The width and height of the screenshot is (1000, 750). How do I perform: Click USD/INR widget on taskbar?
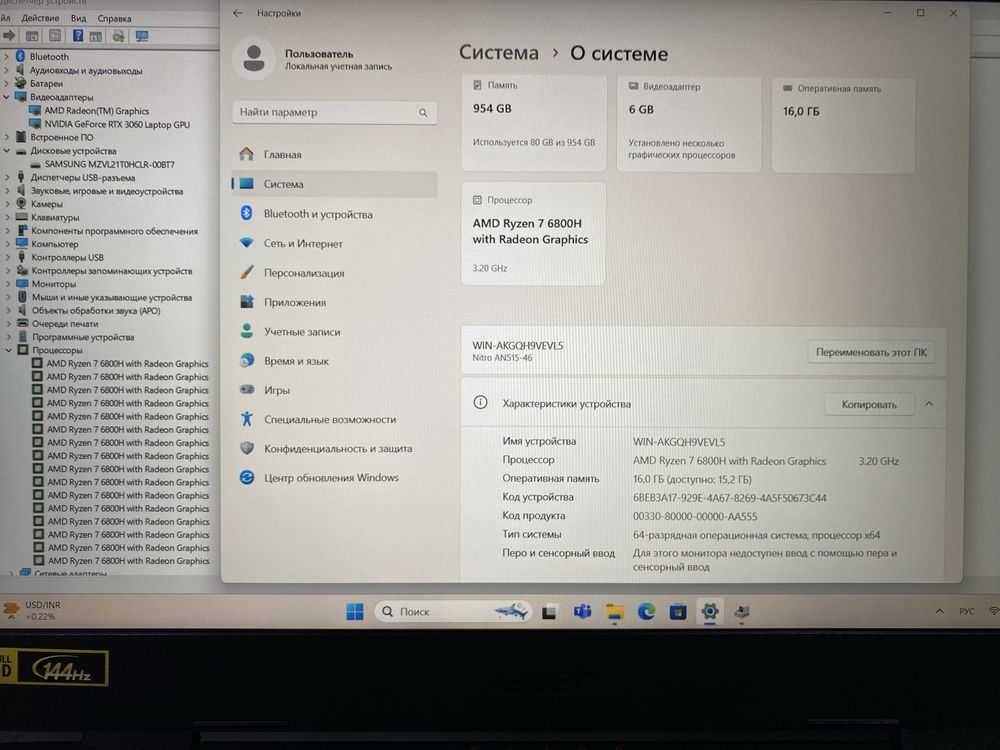[33, 610]
